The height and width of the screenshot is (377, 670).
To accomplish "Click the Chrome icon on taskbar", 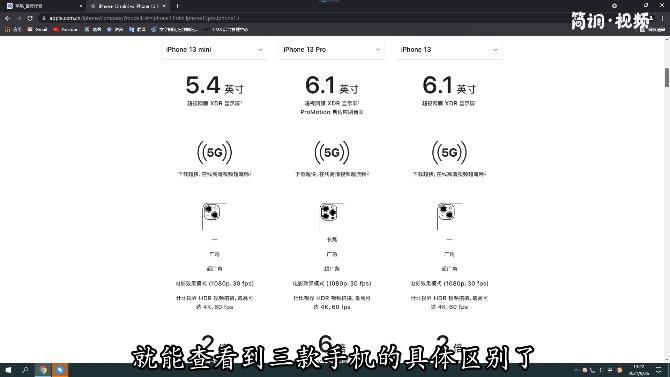I will [43, 370].
